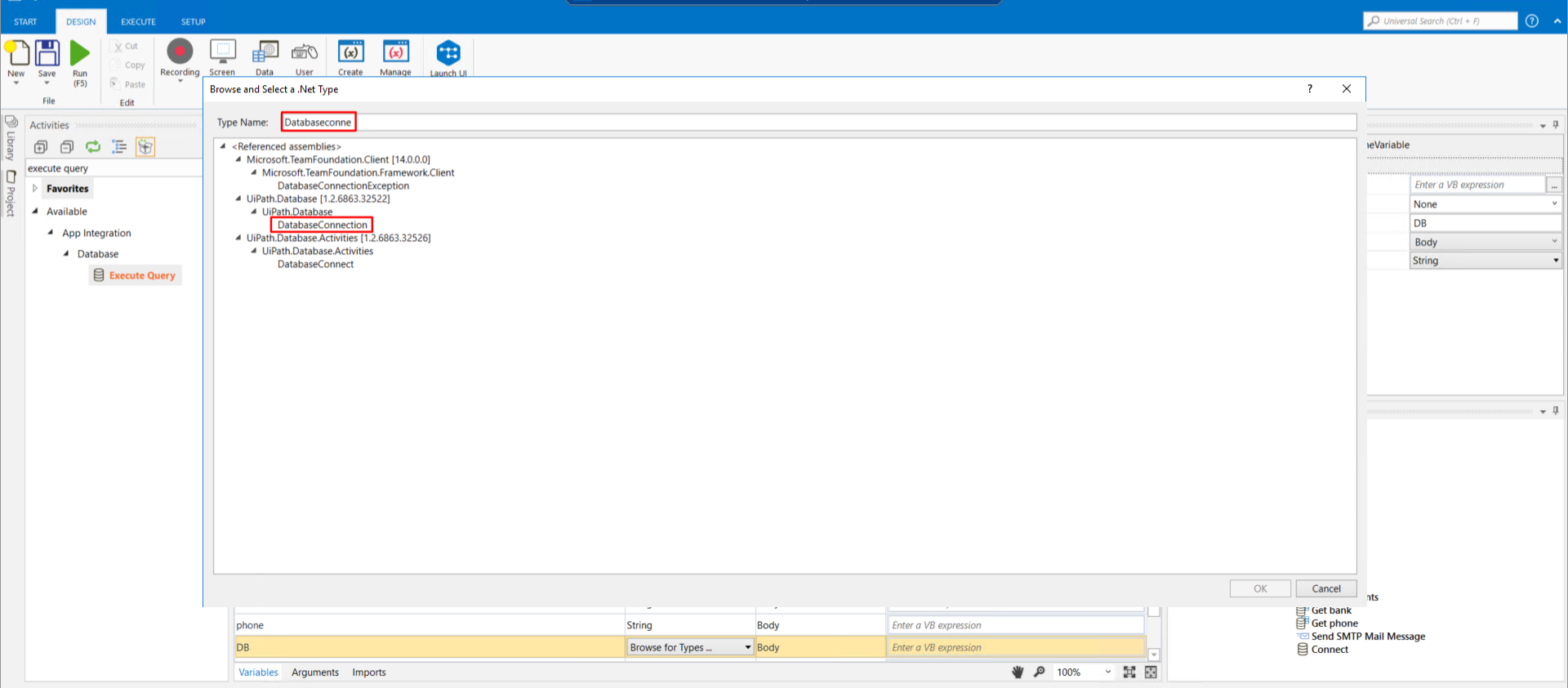Switch to the DESIGN ribbon tab

[81, 22]
